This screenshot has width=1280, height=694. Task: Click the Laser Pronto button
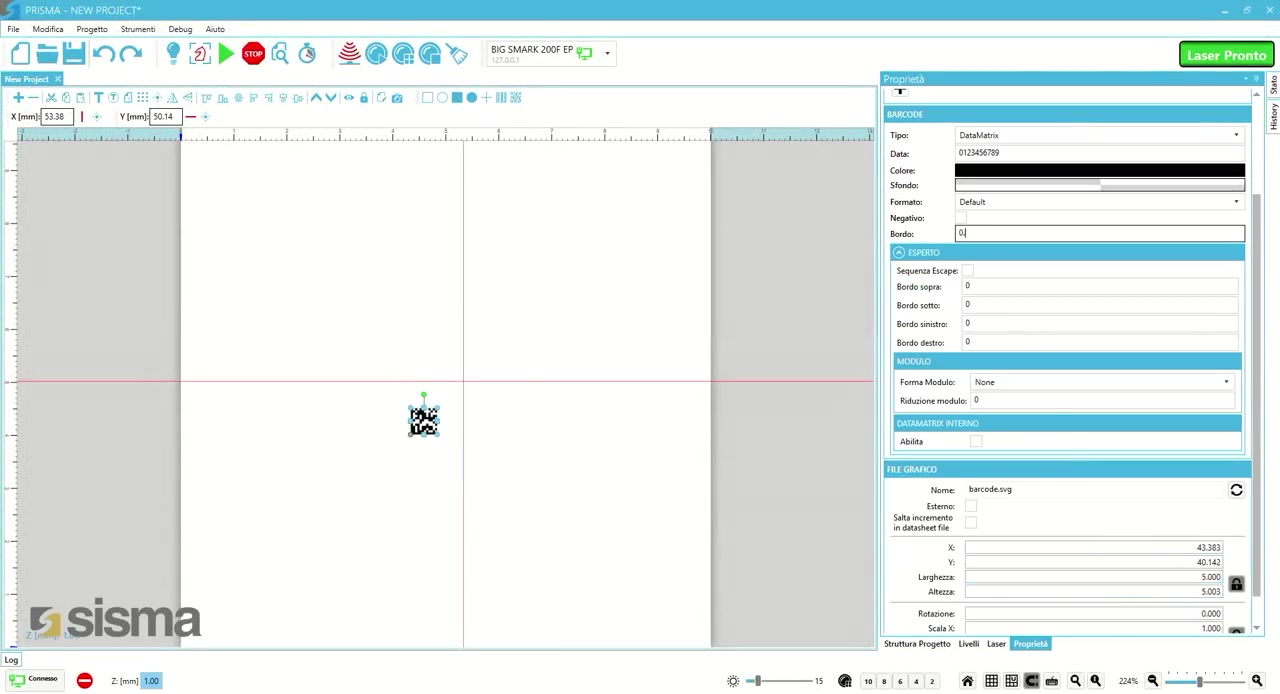pos(1226,55)
